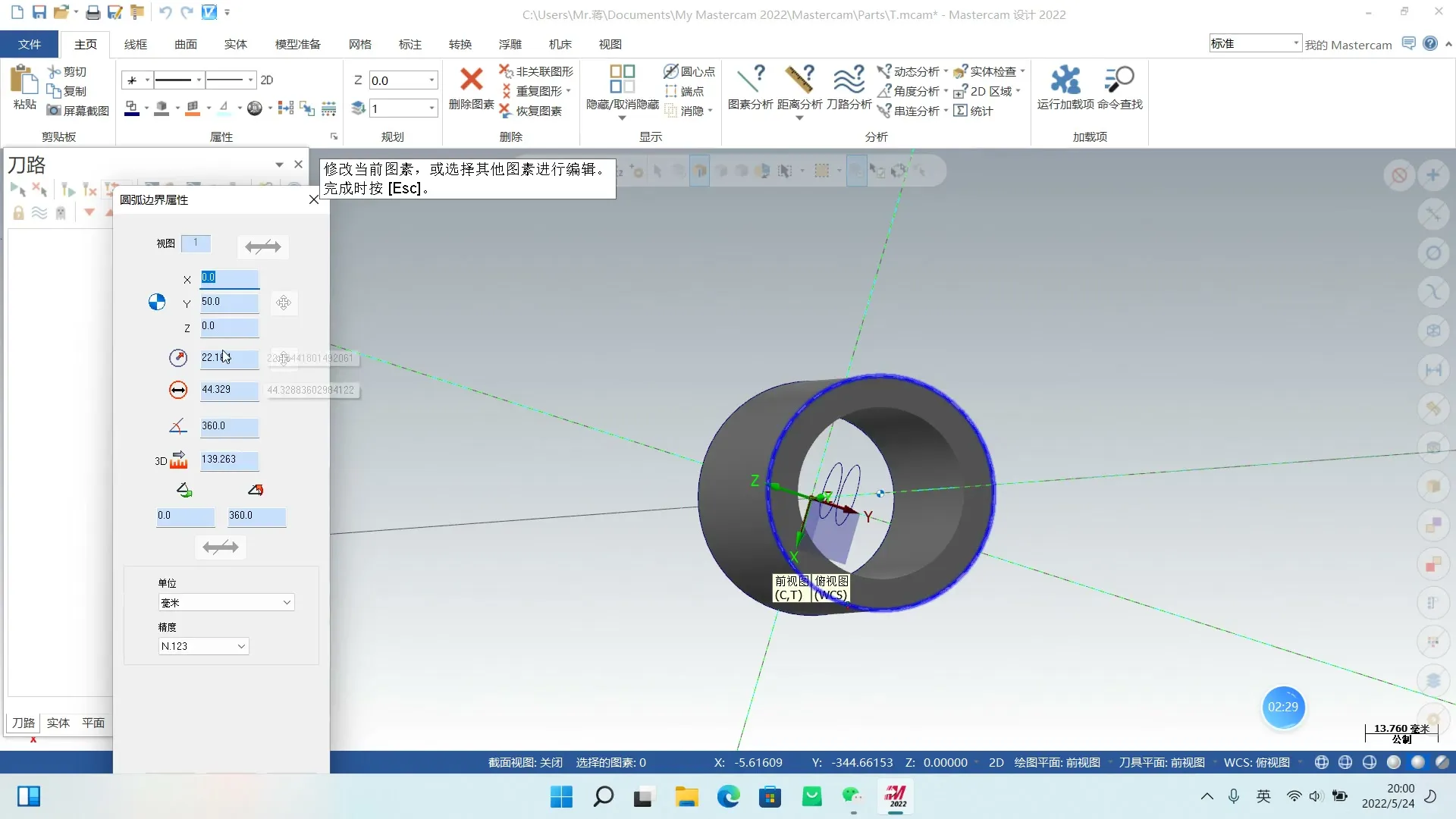
Task: Open the Entity Analysis tool
Action: [750, 80]
